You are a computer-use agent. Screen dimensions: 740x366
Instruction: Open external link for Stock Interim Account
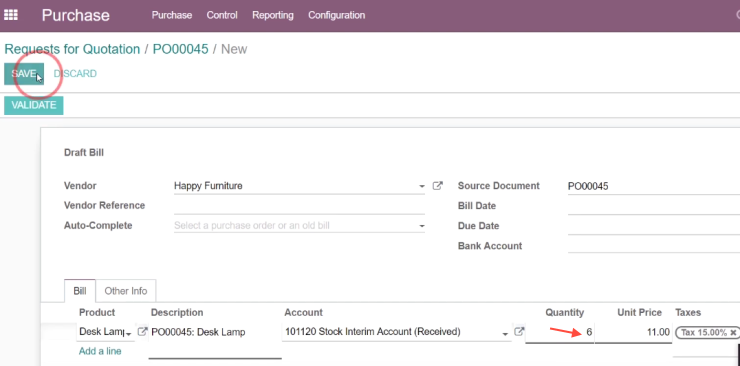519,332
